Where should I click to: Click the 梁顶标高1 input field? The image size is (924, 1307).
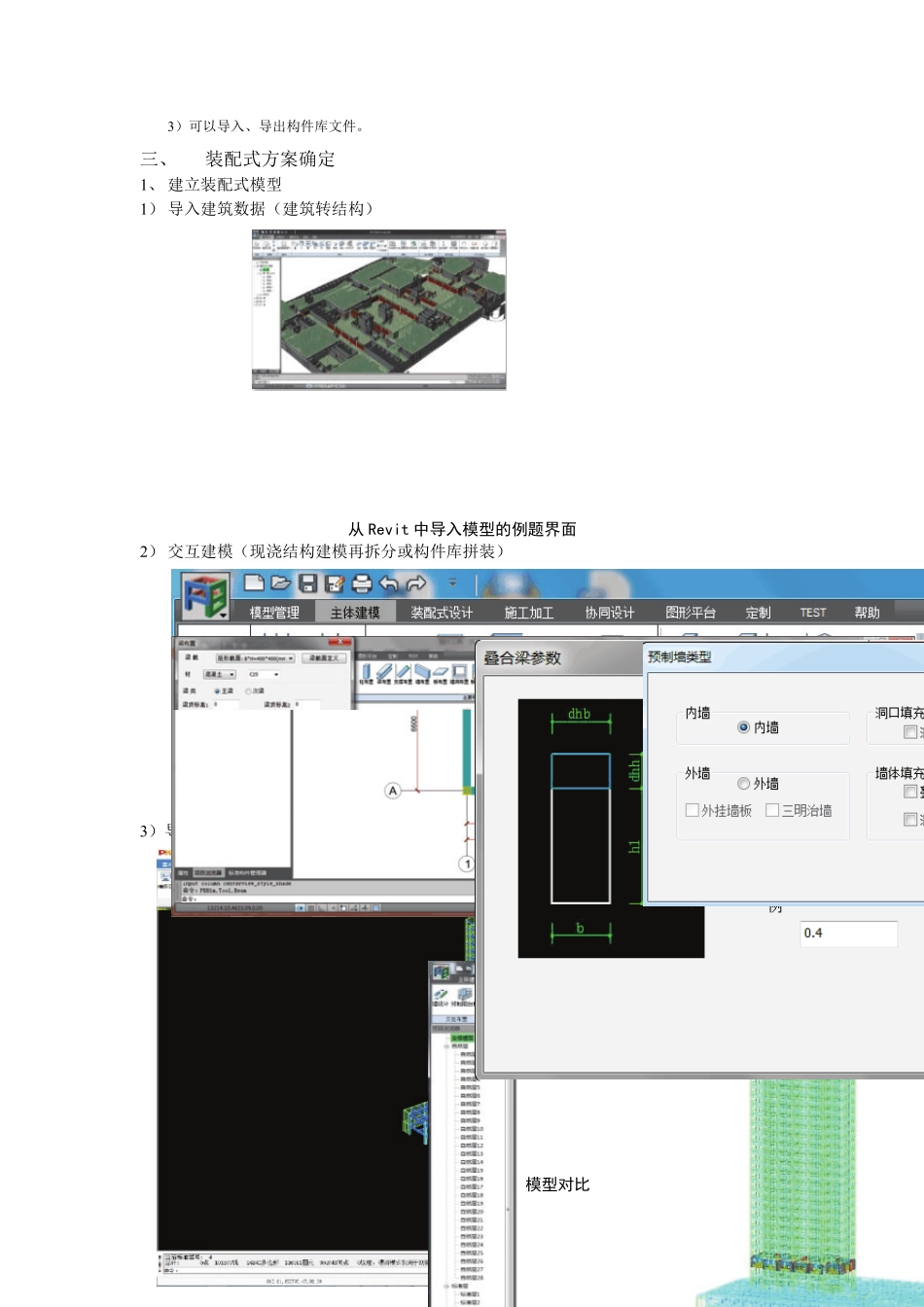coord(226,703)
